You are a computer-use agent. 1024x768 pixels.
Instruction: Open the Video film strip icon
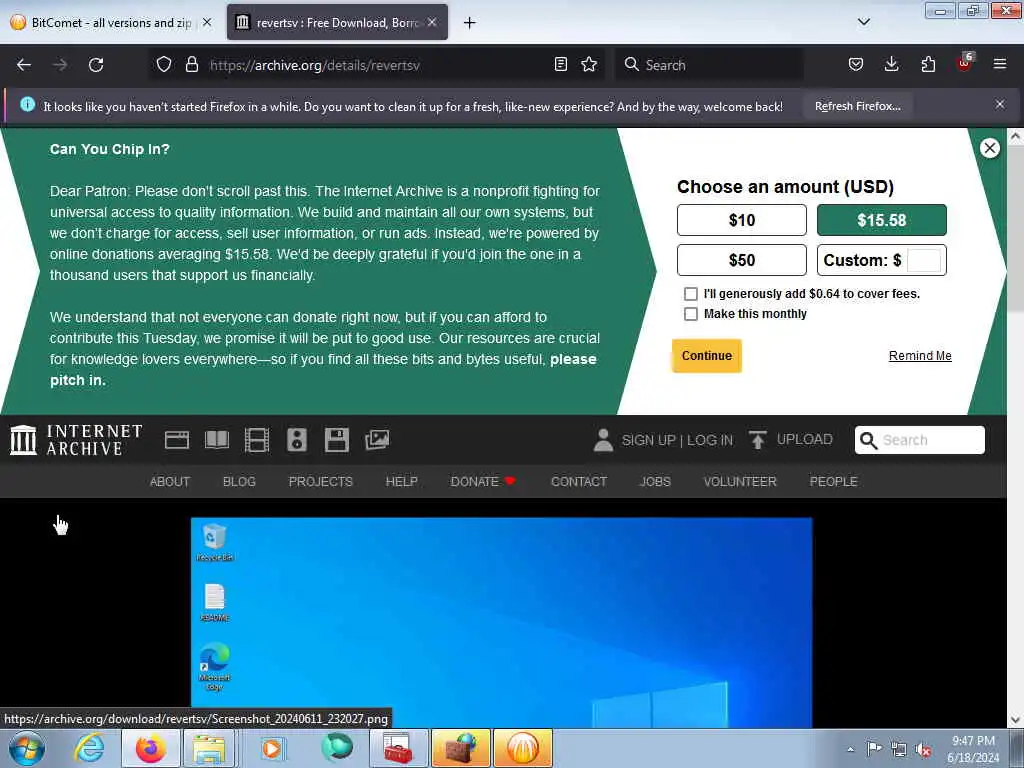pyautogui.click(x=257, y=440)
